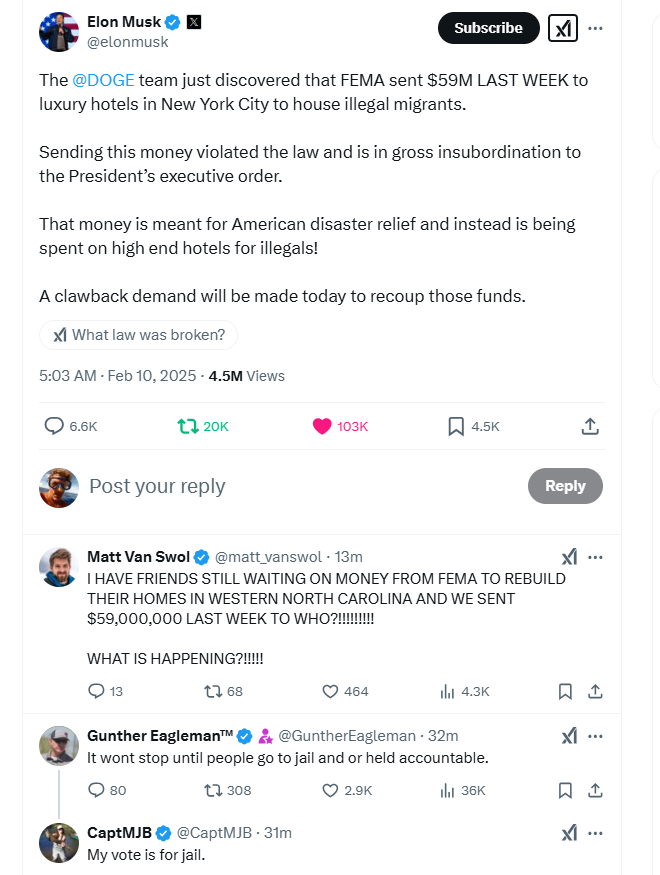
Task: Click the share icon on main post
Action: click(x=590, y=426)
